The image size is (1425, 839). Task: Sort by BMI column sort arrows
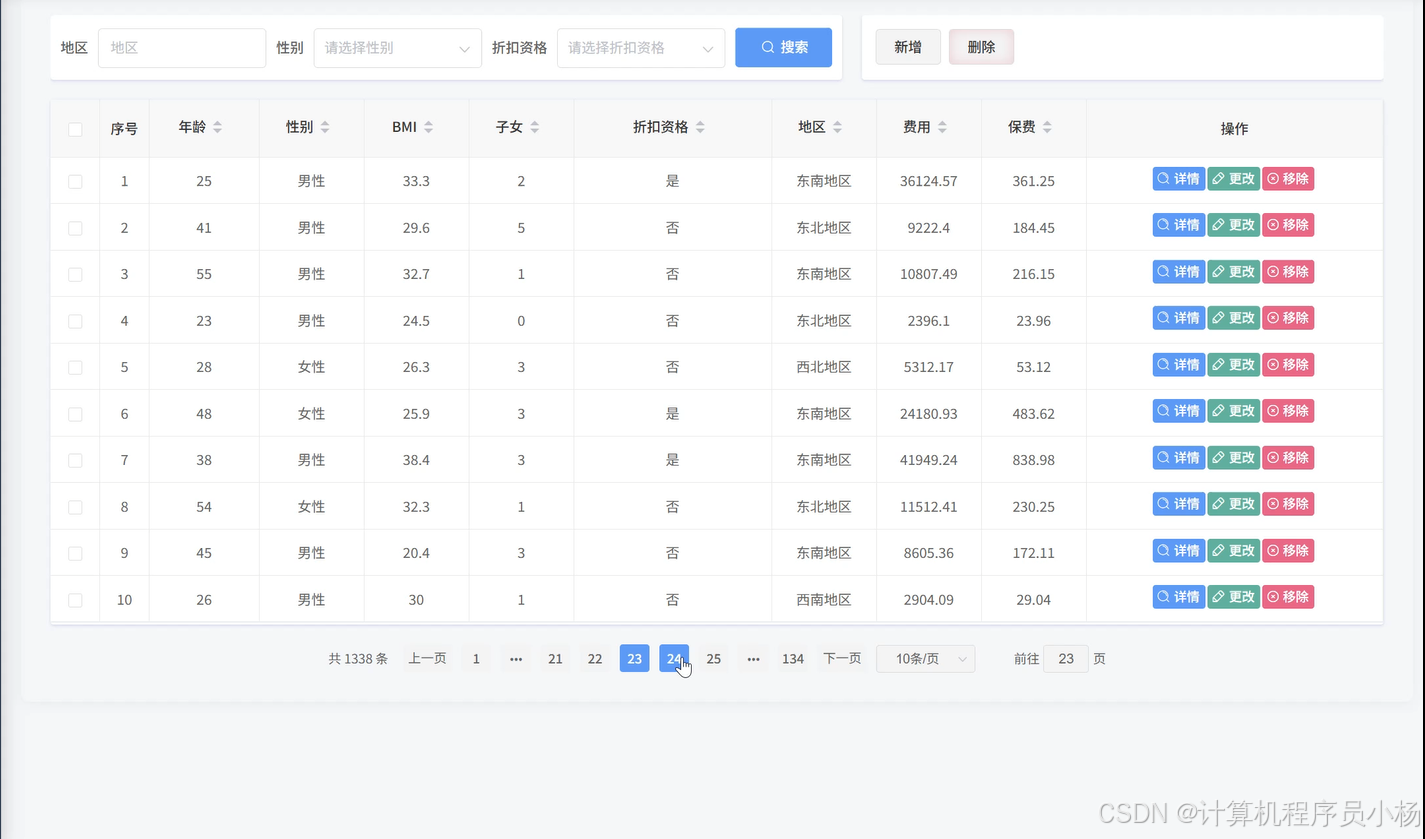click(x=428, y=127)
